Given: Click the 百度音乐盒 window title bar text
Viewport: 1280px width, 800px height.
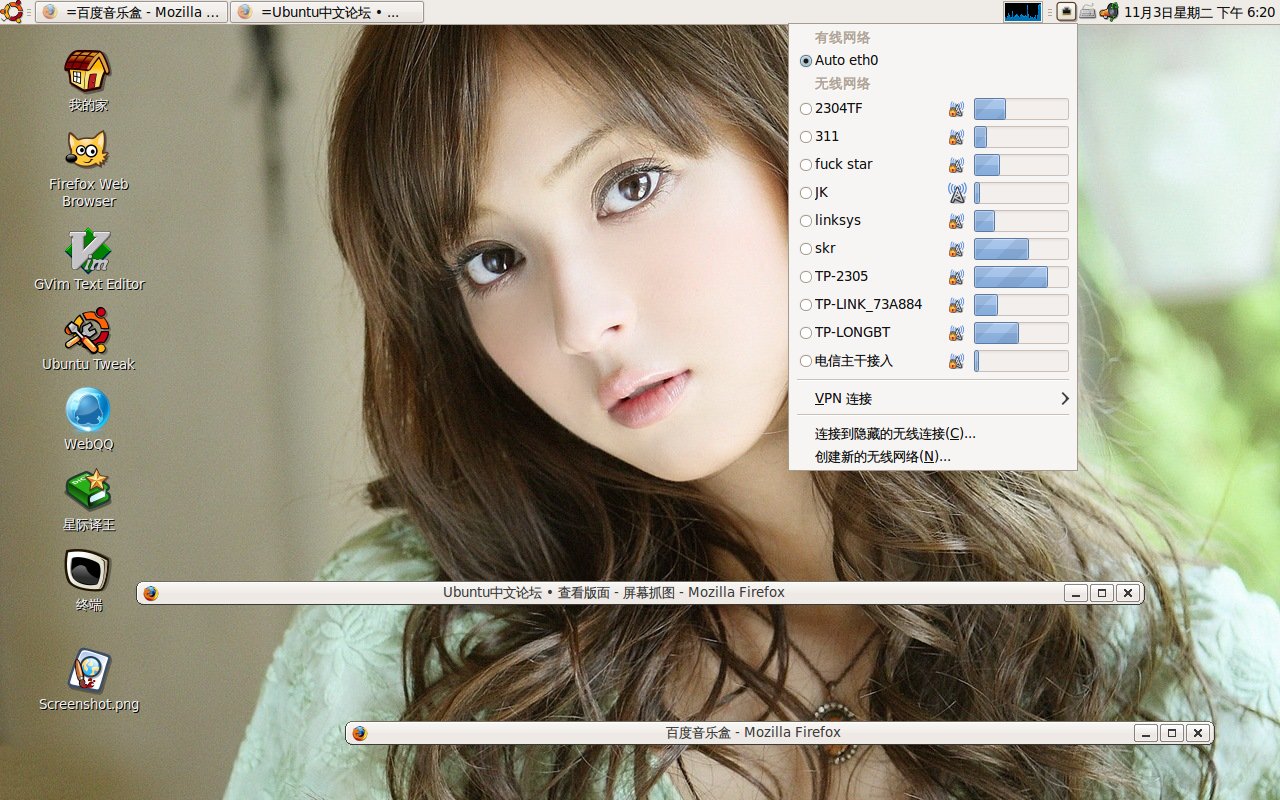Looking at the screenshot, I should [x=753, y=733].
